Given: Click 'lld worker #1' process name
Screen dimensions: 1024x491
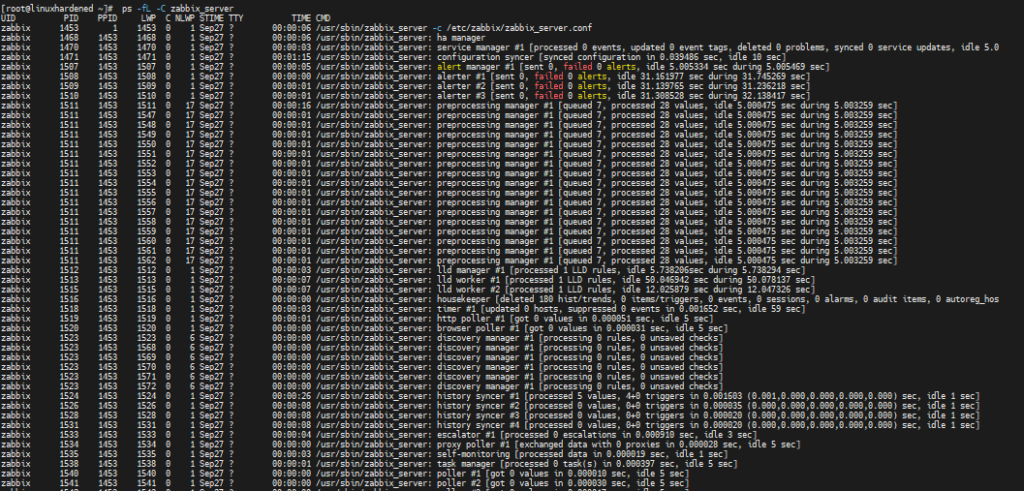Looking at the screenshot, I should [x=468, y=280].
